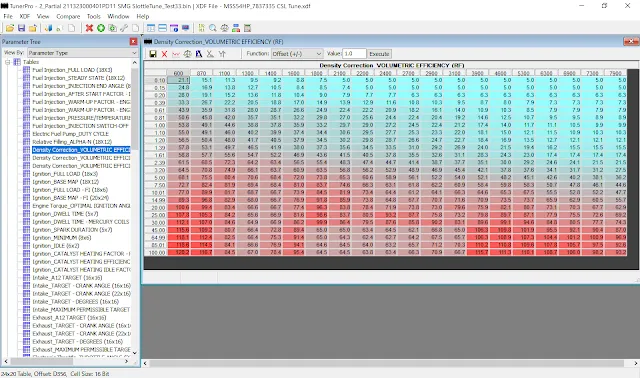Click the green duplicate-item icon
The image size is (640, 378).
[112, 28]
